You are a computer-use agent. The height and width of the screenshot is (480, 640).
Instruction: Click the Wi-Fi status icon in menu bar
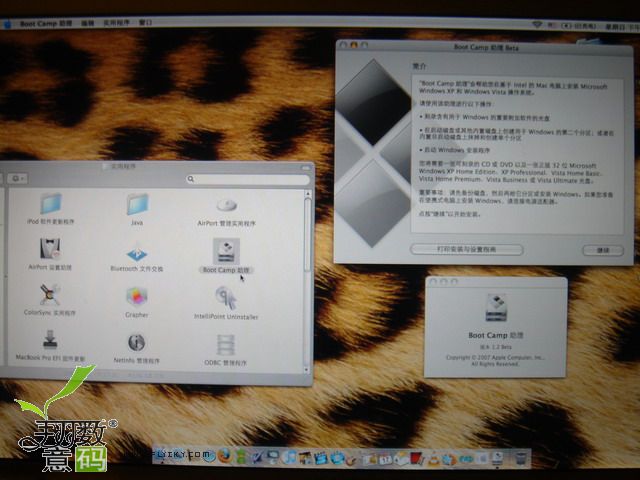click(x=537, y=24)
